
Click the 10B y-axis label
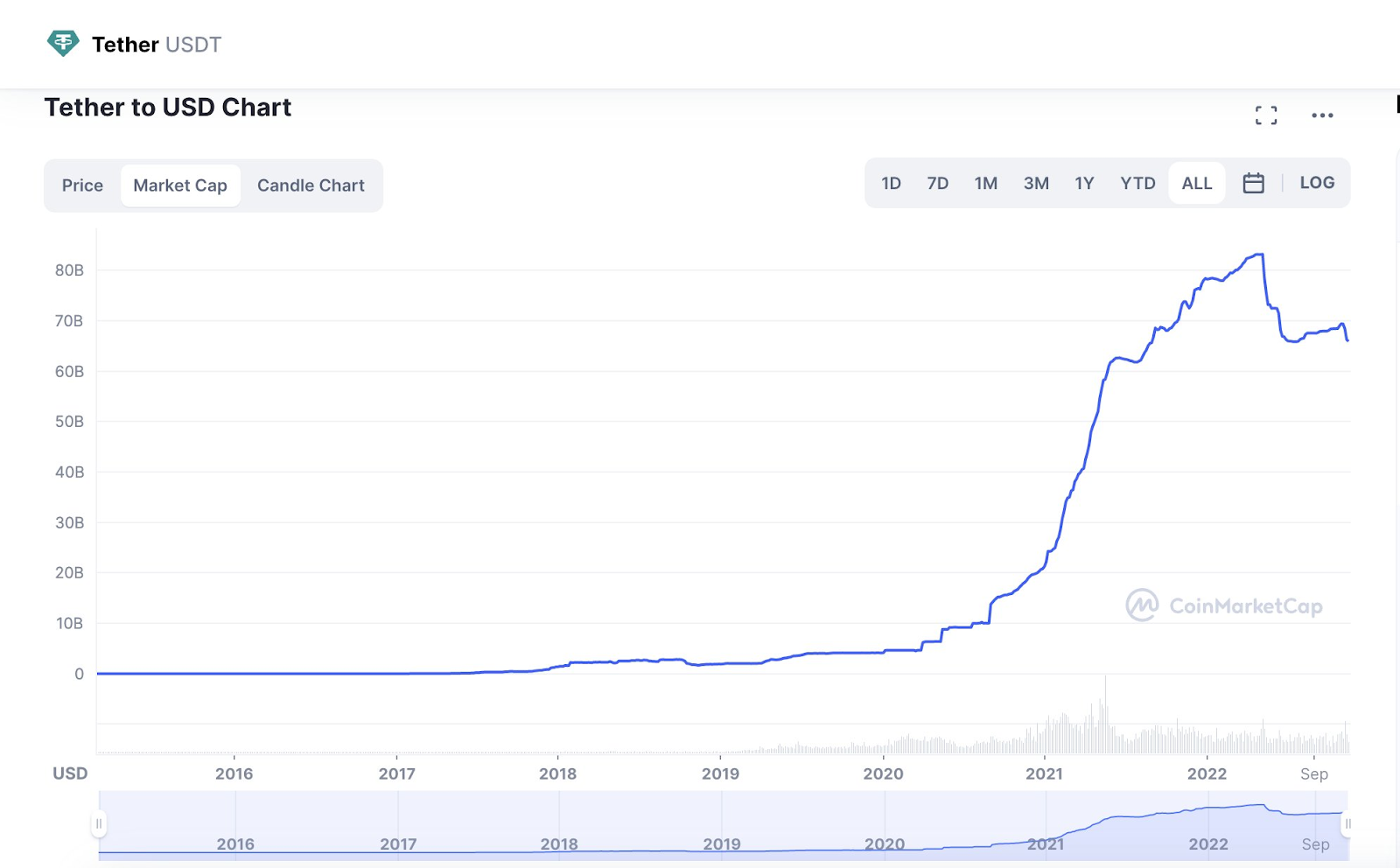[69, 624]
